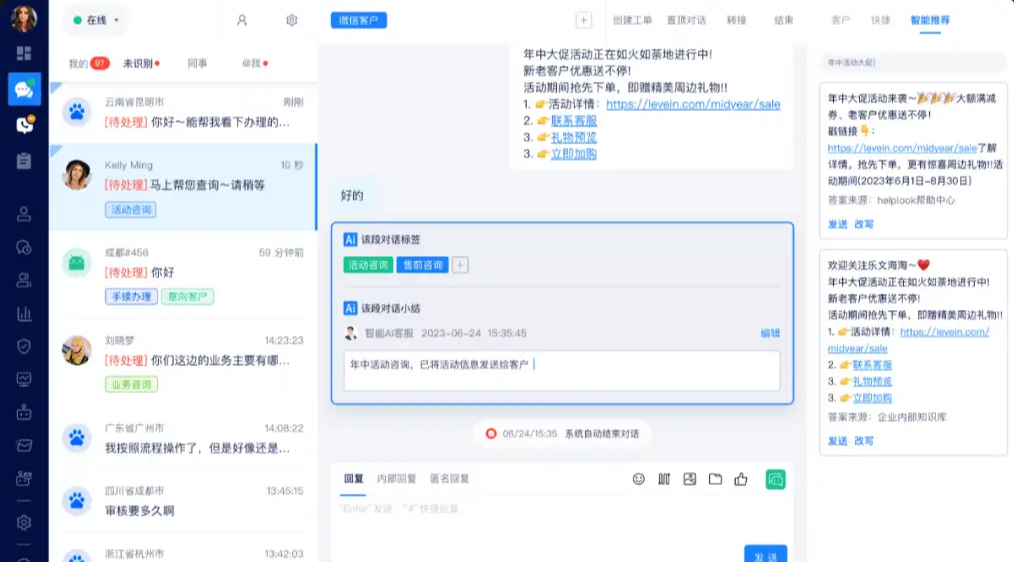Open the robot bot icon in sidebar

pos(24,413)
